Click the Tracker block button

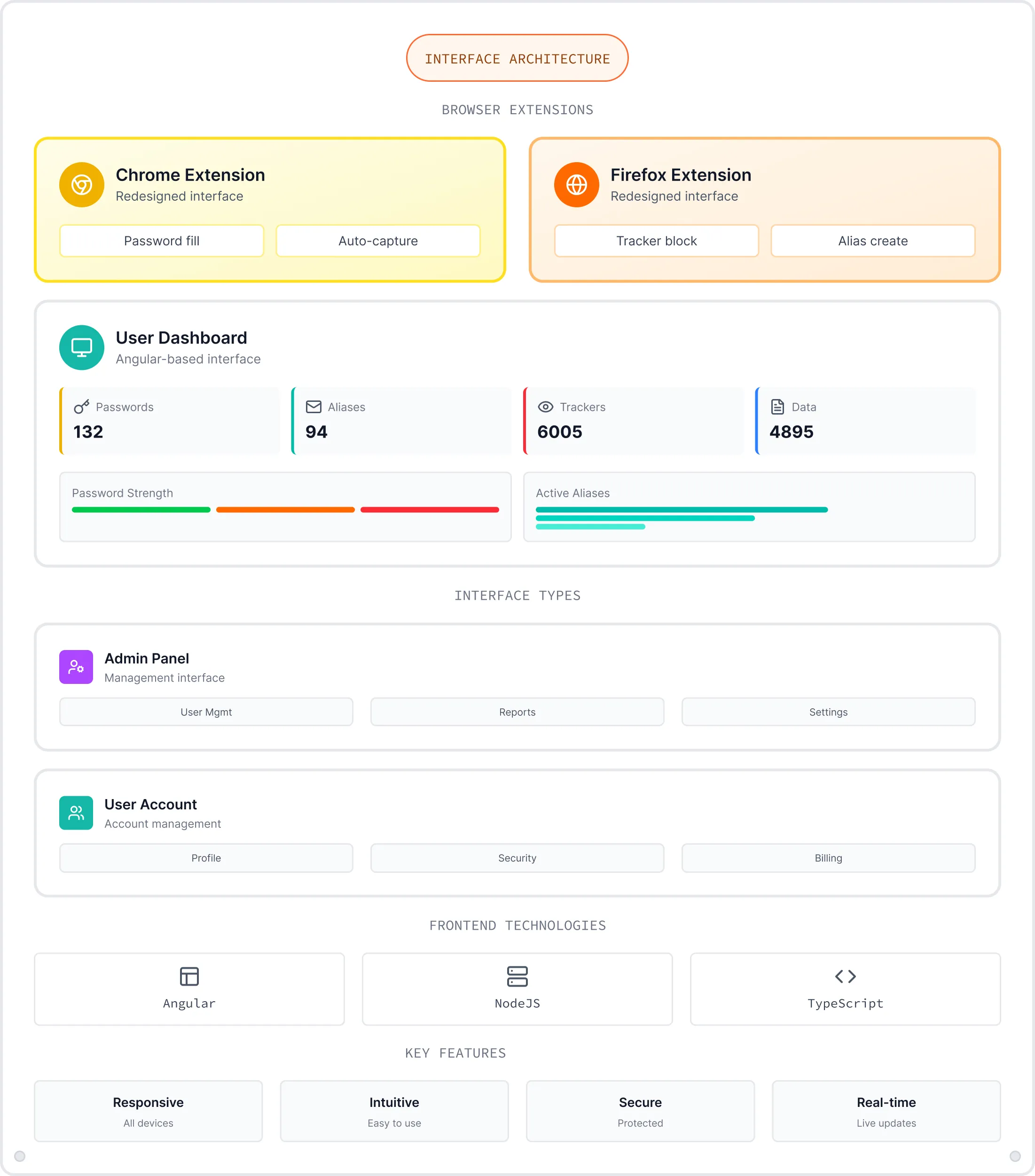tap(656, 241)
